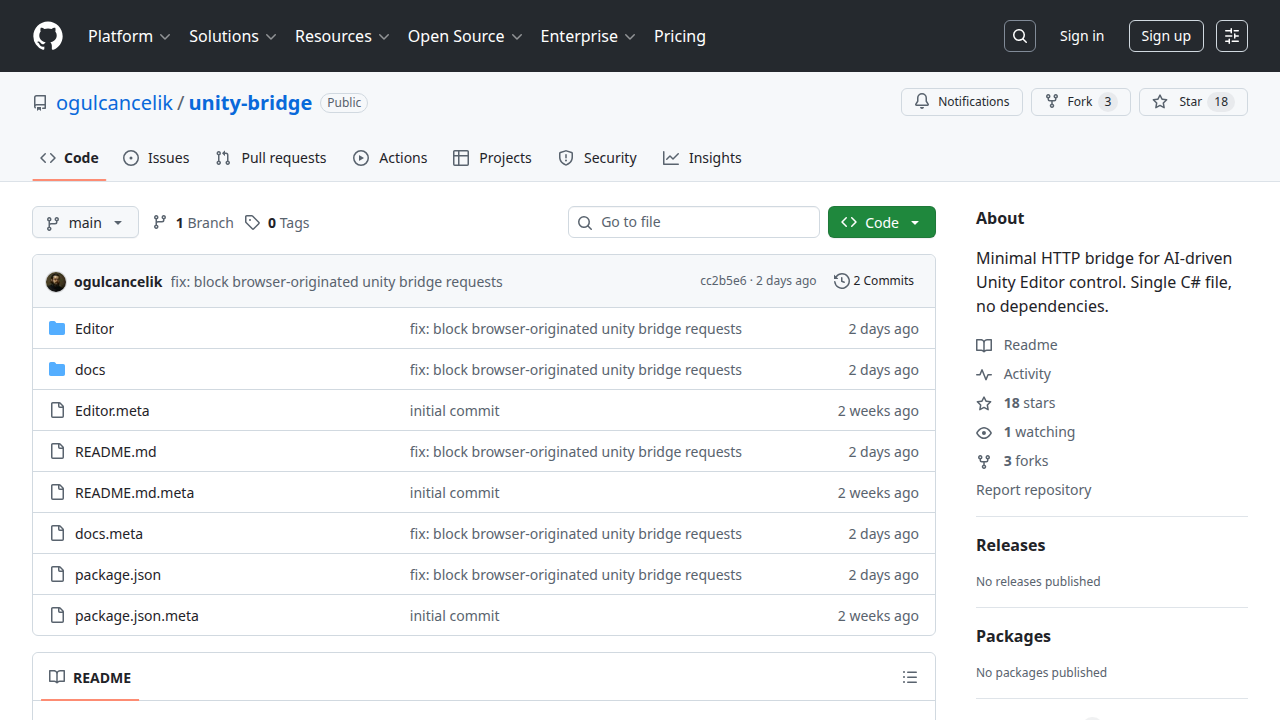Switch to the Insights tab

click(x=702, y=158)
